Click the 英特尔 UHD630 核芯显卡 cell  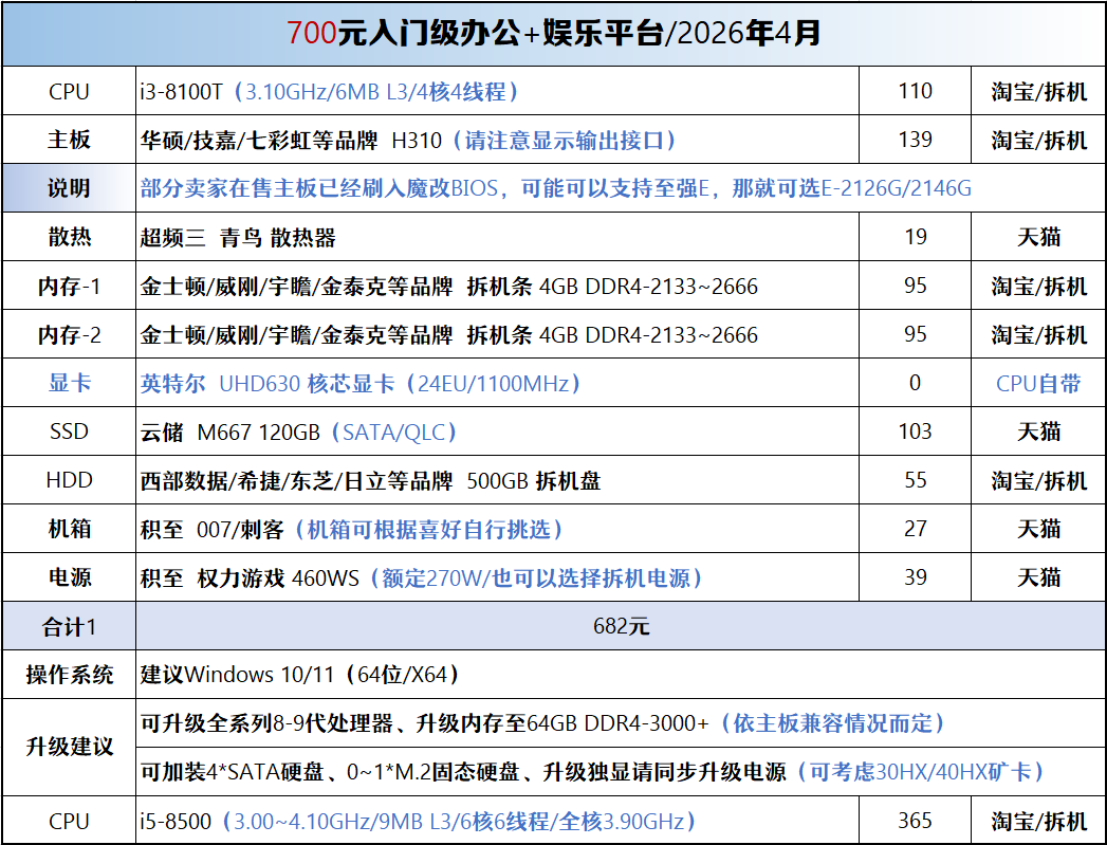tap(497, 383)
